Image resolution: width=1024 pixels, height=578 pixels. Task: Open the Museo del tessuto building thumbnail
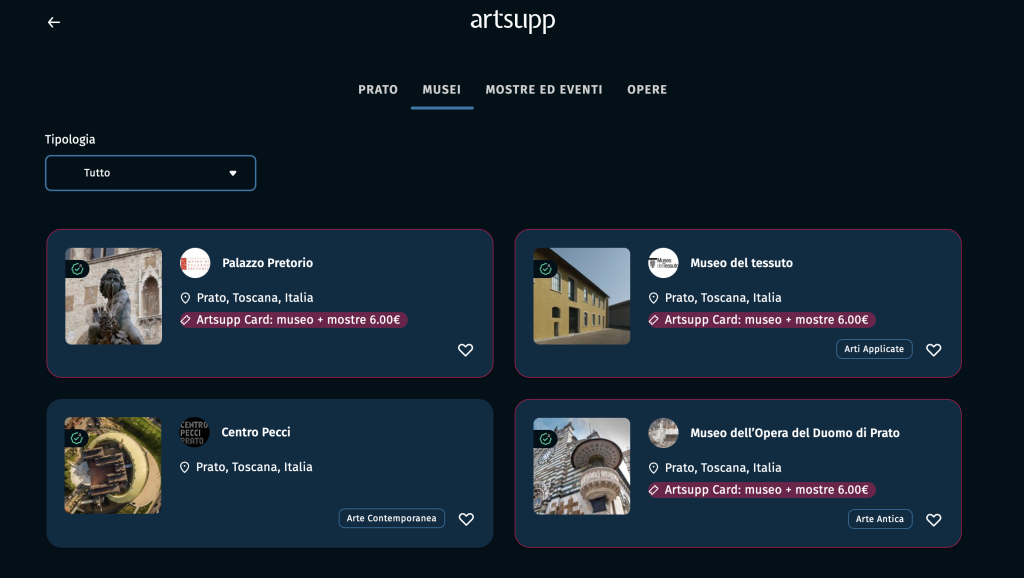[582, 296]
